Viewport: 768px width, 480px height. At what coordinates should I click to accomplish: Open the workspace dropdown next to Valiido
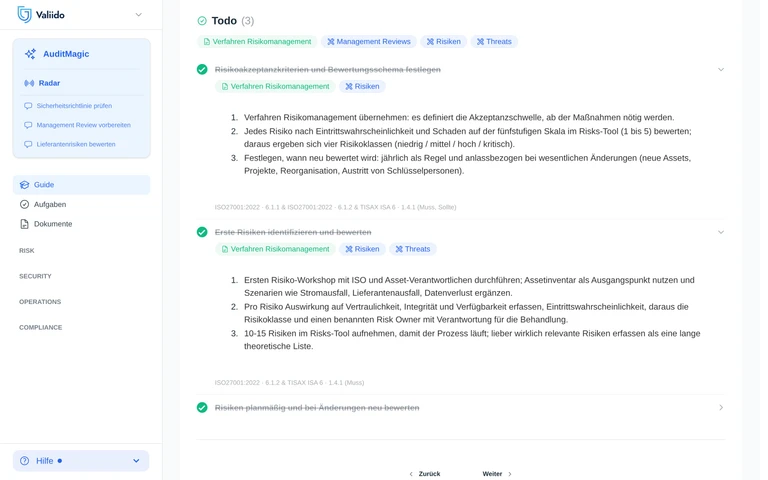[x=139, y=15]
